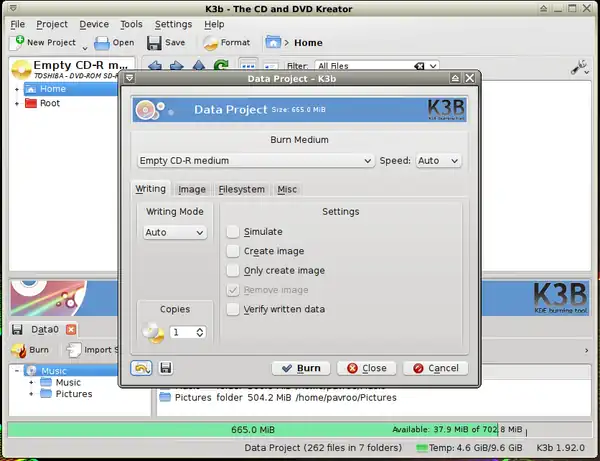Click the Burn icon in project toolbar

click(19, 350)
